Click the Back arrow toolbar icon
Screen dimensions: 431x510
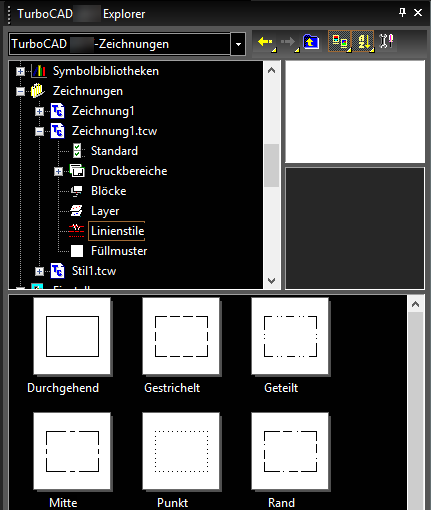pyautogui.click(x=266, y=42)
